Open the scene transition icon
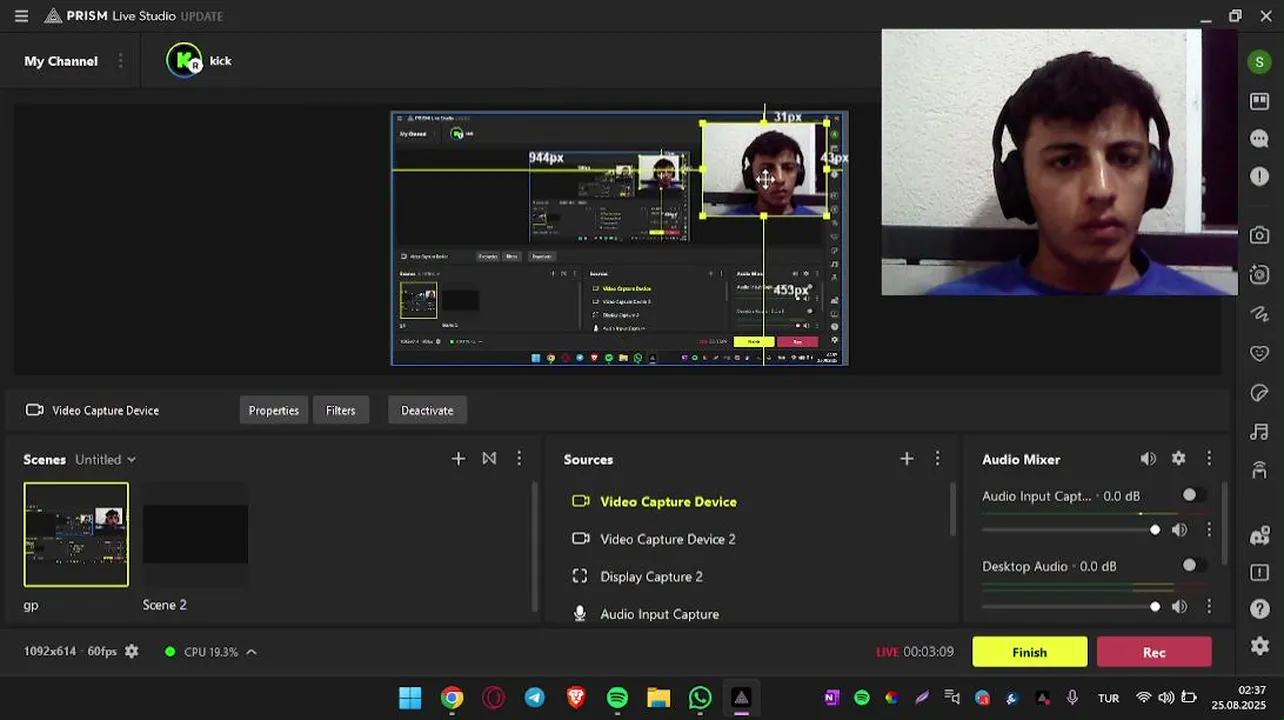The width and height of the screenshot is (1284, 720). pos(489,458)
